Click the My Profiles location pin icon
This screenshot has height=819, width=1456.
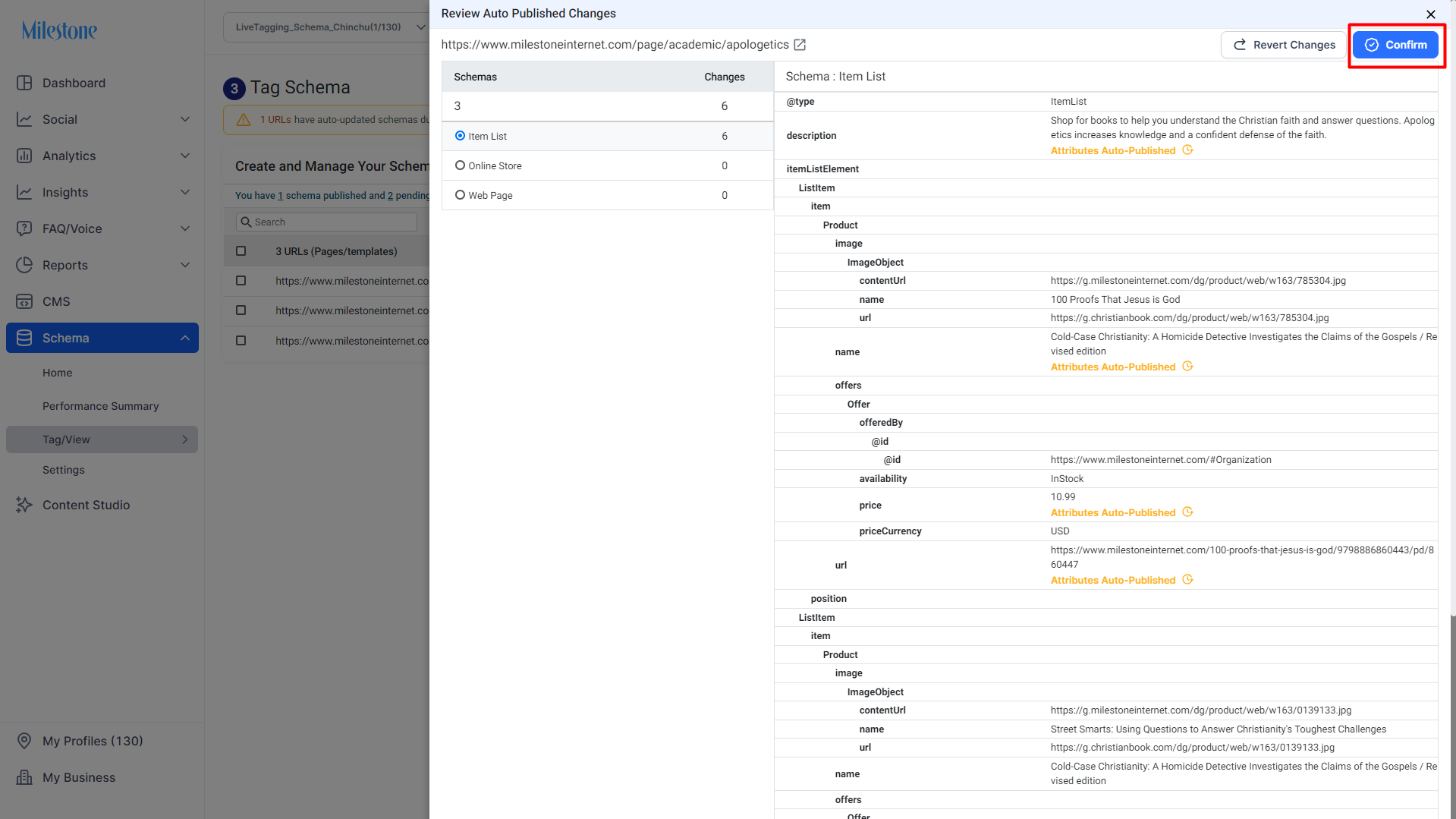click(24, 741)
